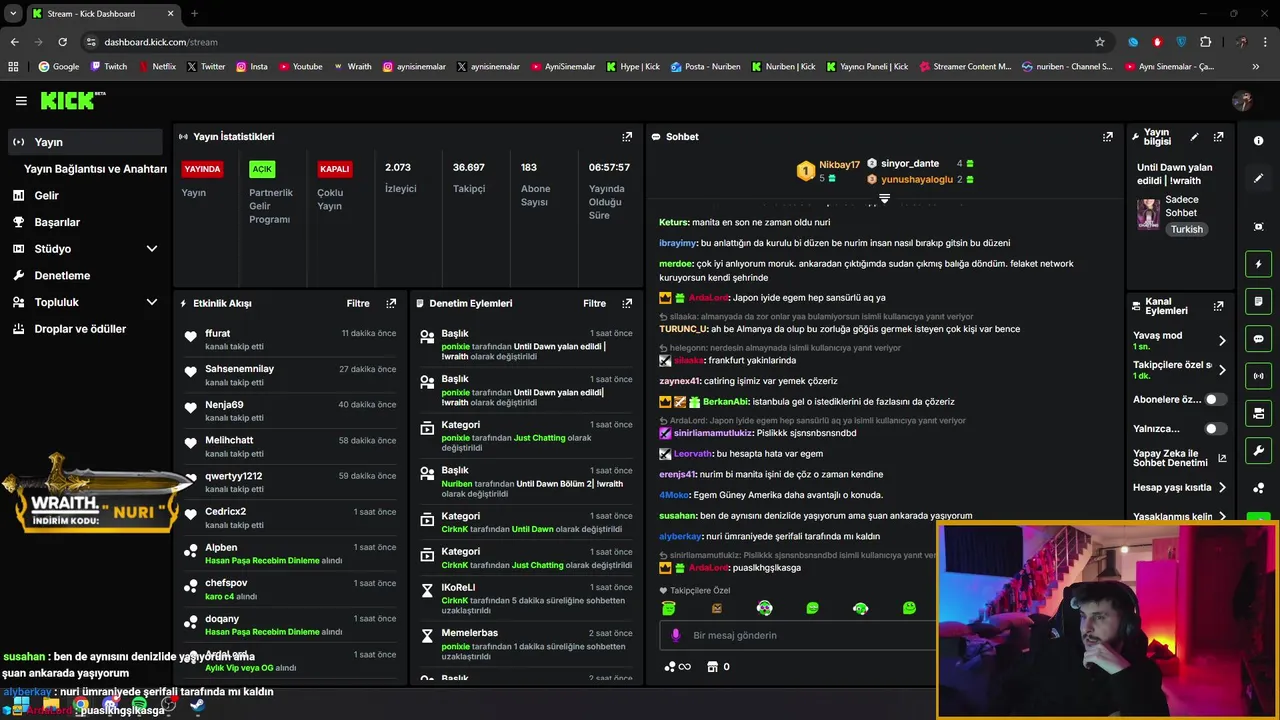
Task: Open Yapay Zeka ile Sohbet Denetimi link
Action: (1179, 458)
